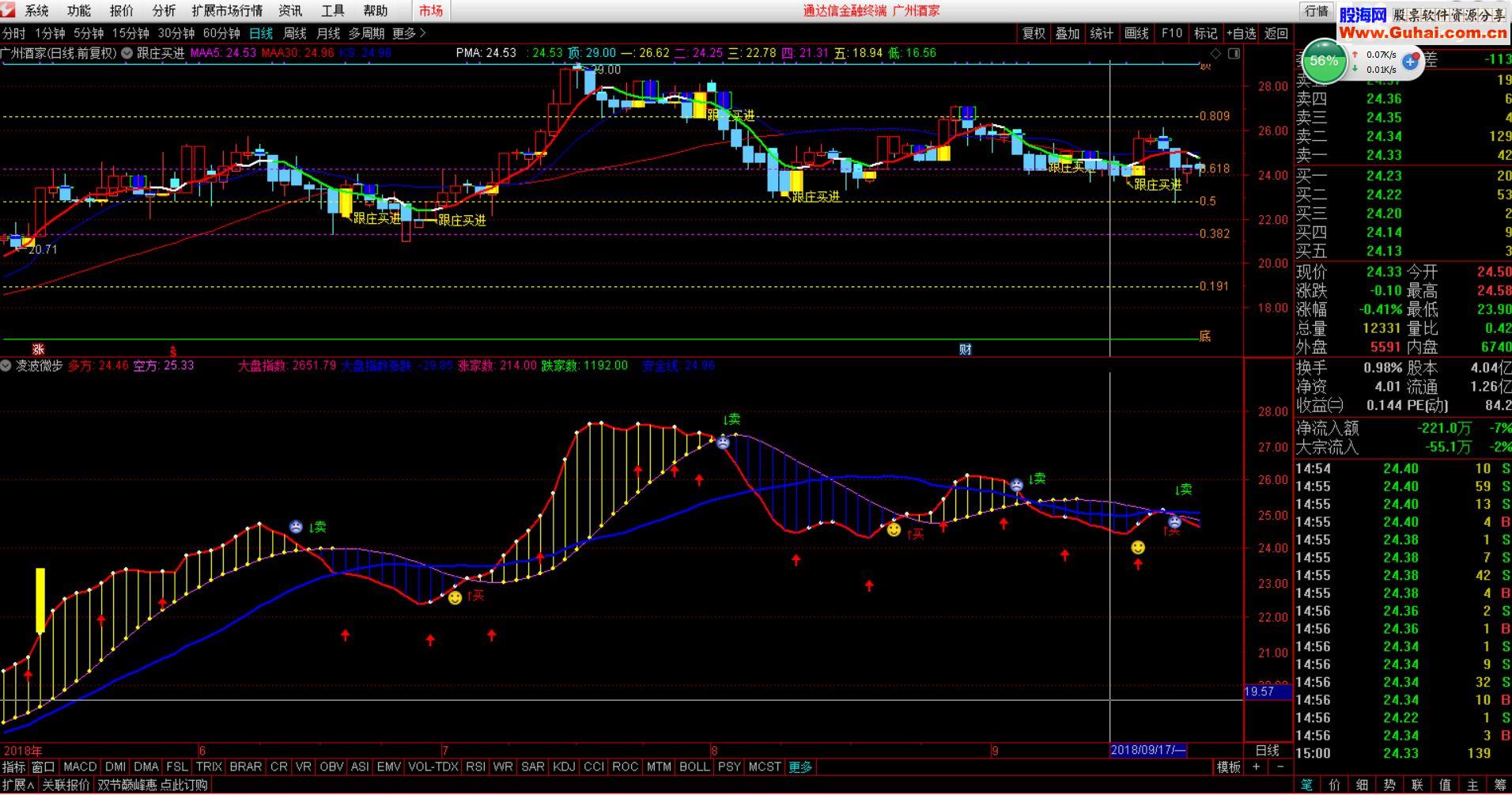The width and height of the screenshot is (1512, 795).
Task: Click the red app logo icon
Action: [x=9, y=10]
